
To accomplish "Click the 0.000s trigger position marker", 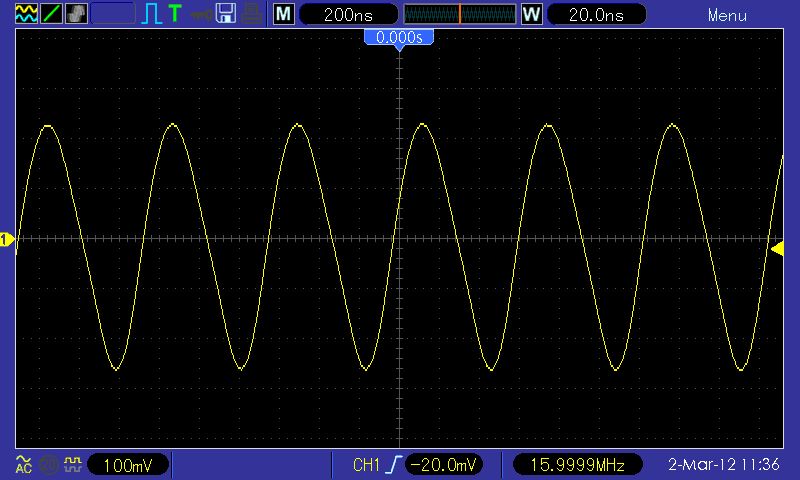I will (x=399, y=38).
